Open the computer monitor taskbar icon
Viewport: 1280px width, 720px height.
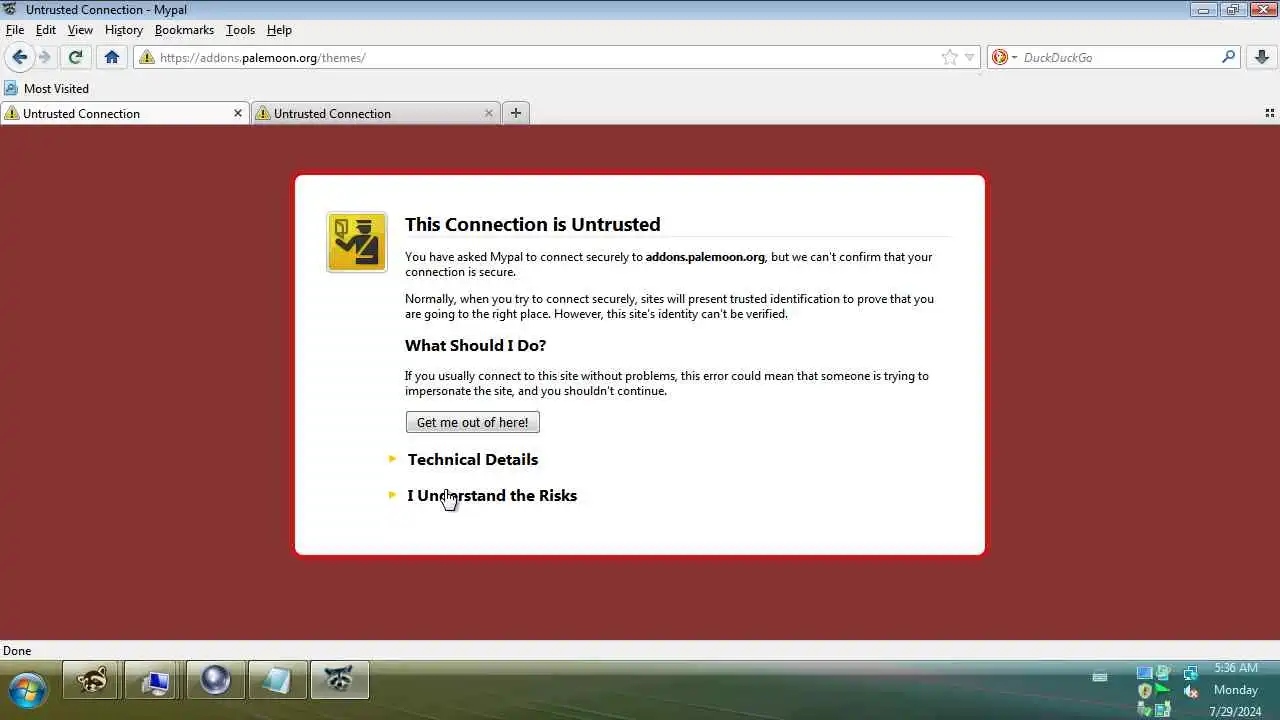(153, 680)
